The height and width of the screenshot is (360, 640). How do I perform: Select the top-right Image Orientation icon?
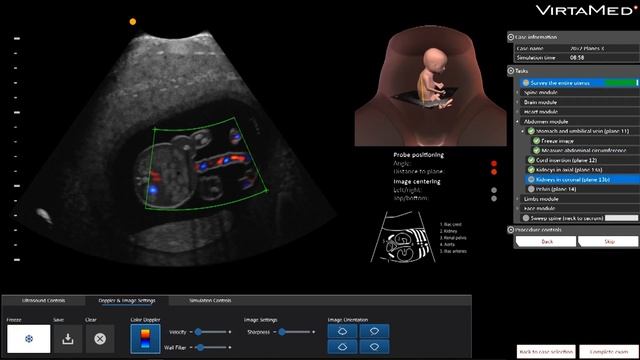(374, 331)
